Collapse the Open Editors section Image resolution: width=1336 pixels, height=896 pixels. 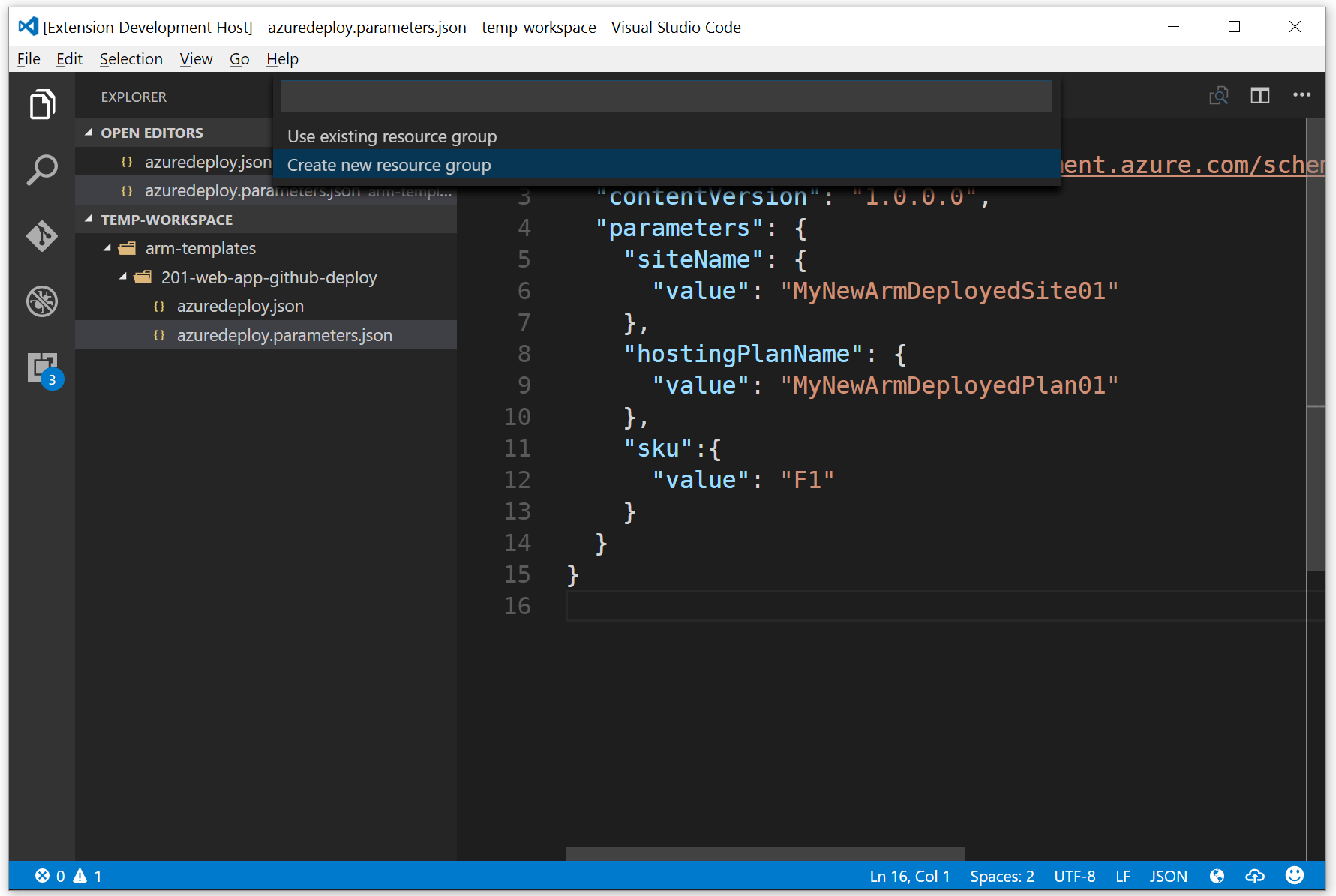(x=89, y=133)
